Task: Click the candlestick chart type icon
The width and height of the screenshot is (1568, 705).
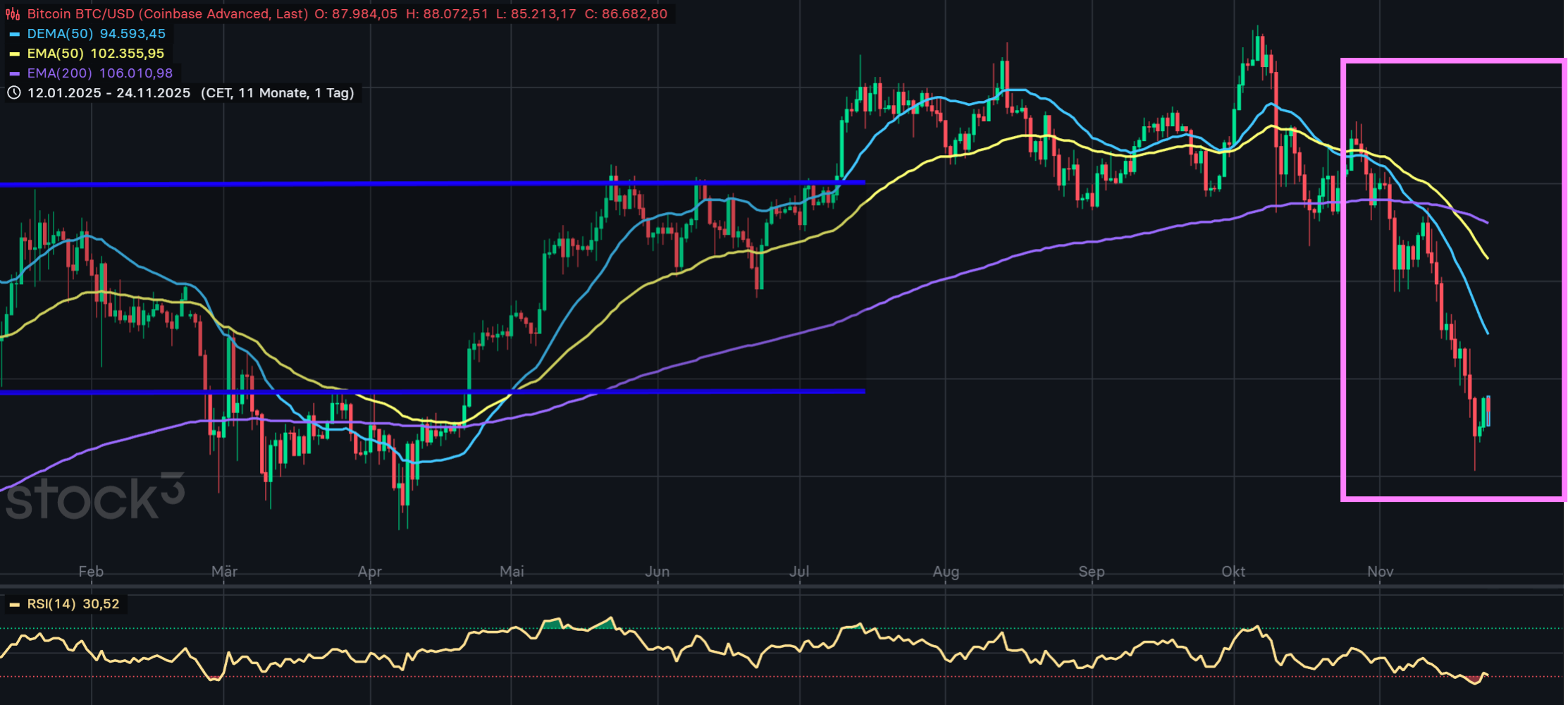Action: (13, 14)
